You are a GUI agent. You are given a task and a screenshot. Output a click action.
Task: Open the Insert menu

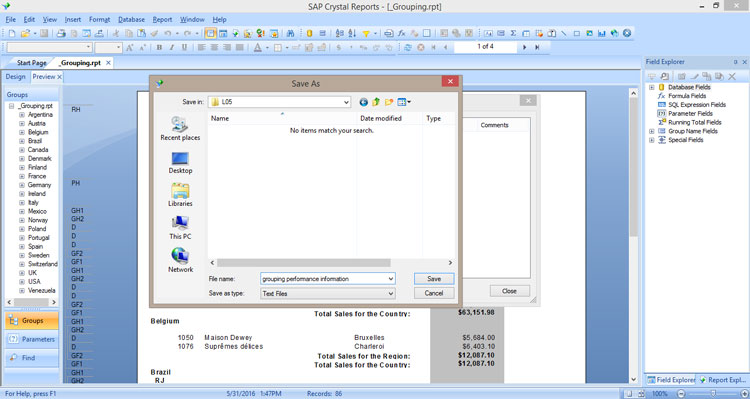[x=73, y=20]
